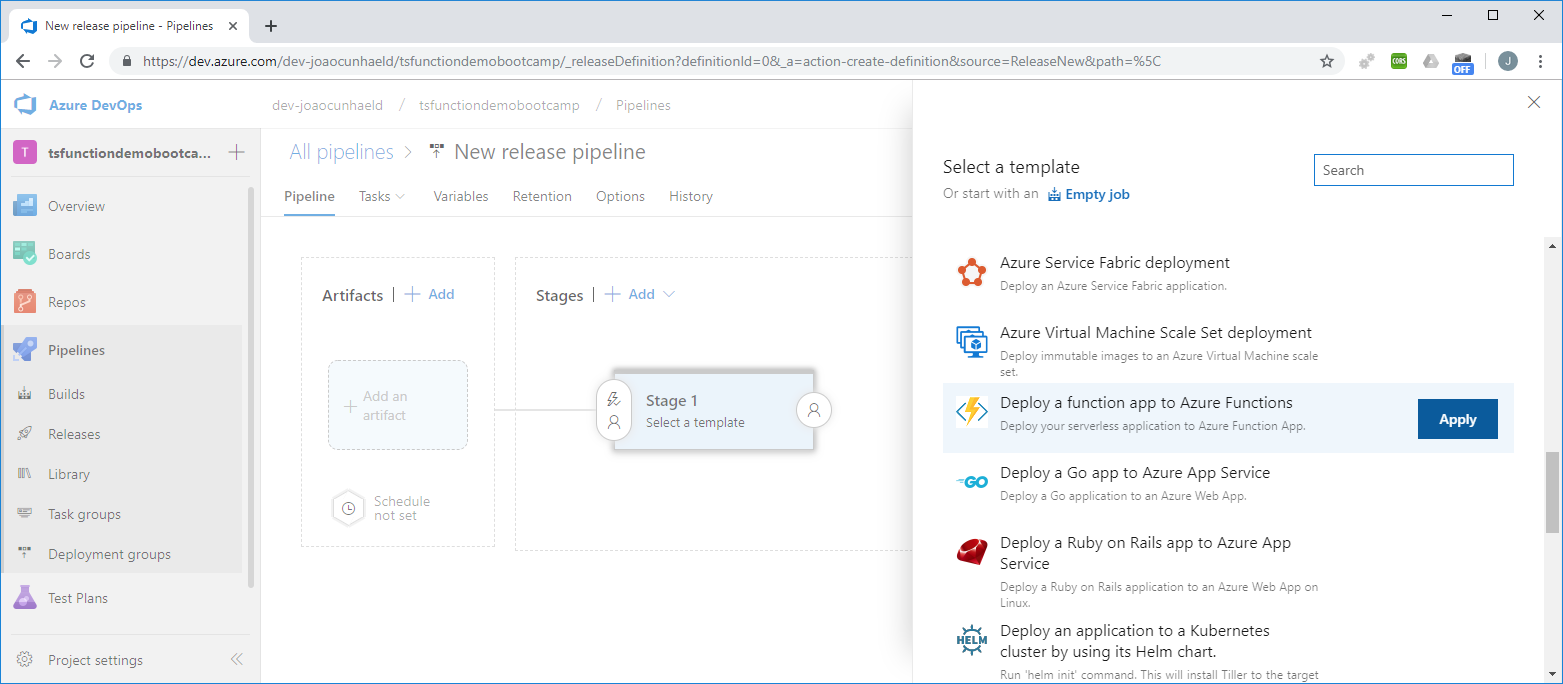Click the Azure DevOps logo icon
The height and width of the screenshot is (684, 1563).
tap(25, 105)
